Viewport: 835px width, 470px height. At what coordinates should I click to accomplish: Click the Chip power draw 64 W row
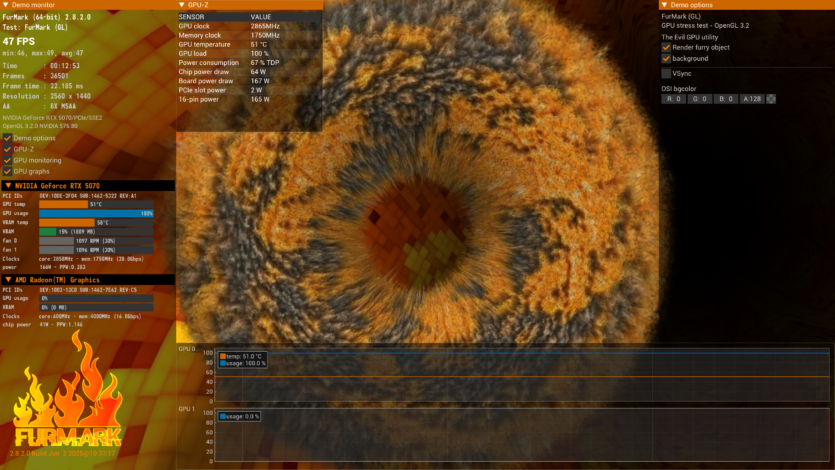point(249,72)
